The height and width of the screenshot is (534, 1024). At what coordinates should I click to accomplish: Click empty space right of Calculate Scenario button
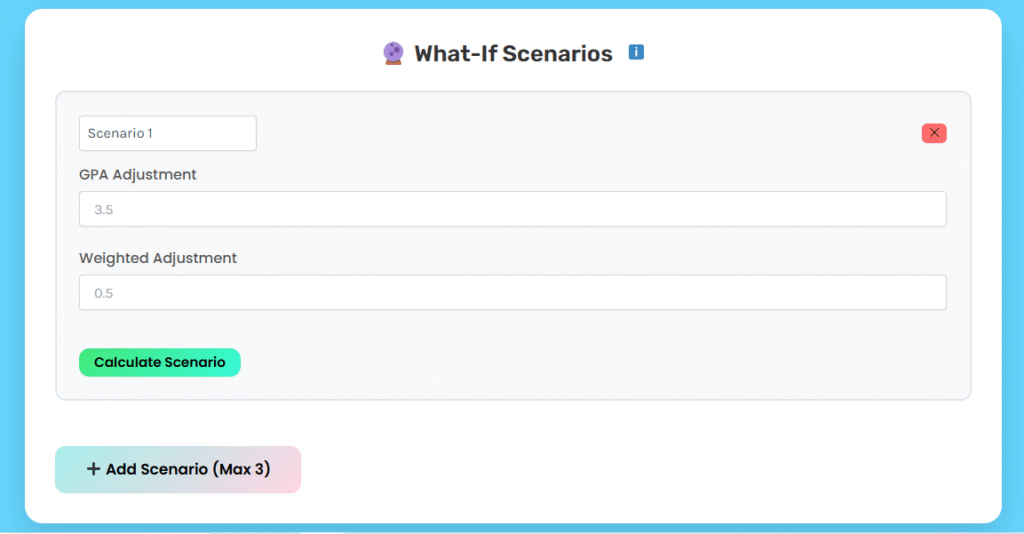[x=600, y=362]
